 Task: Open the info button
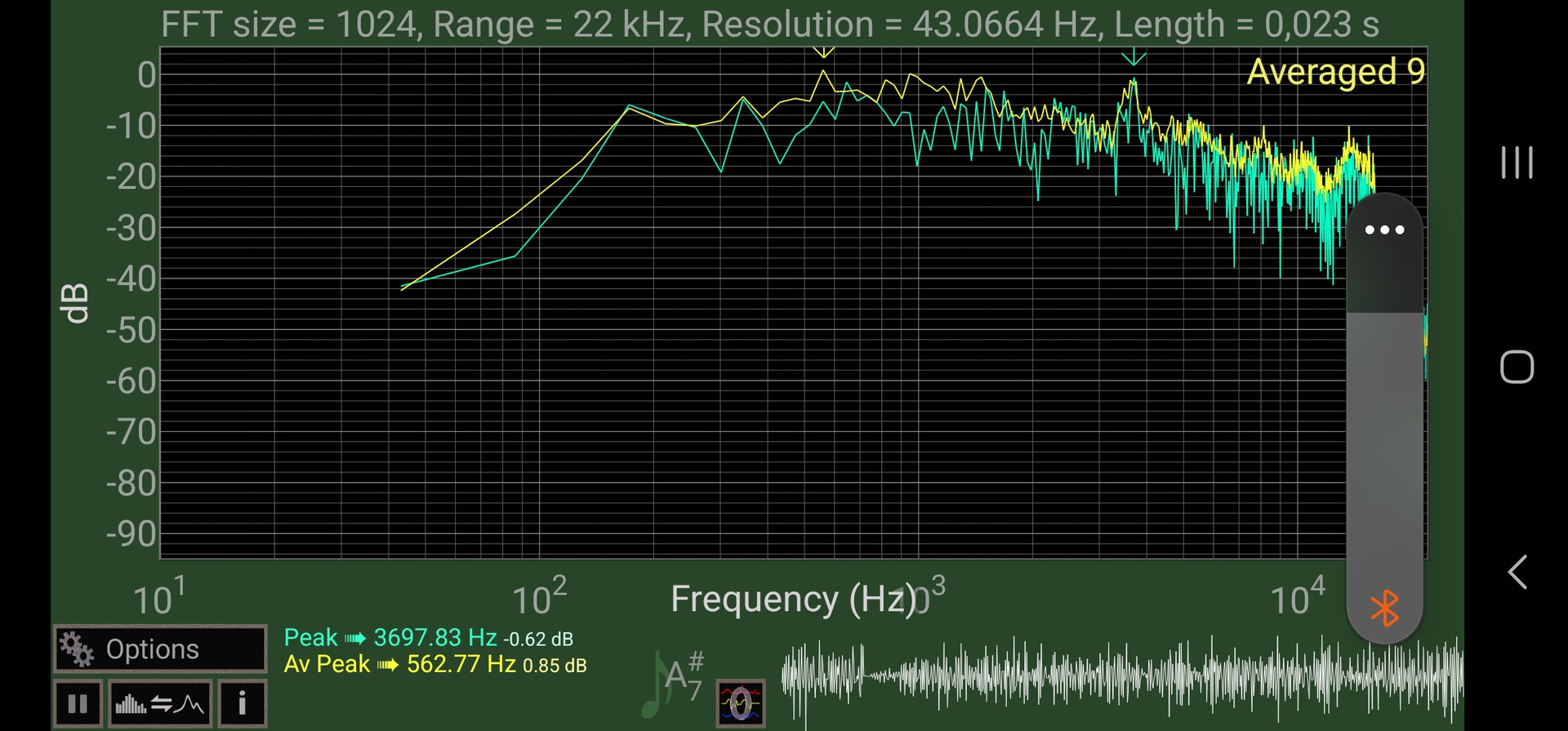point(242,703)
